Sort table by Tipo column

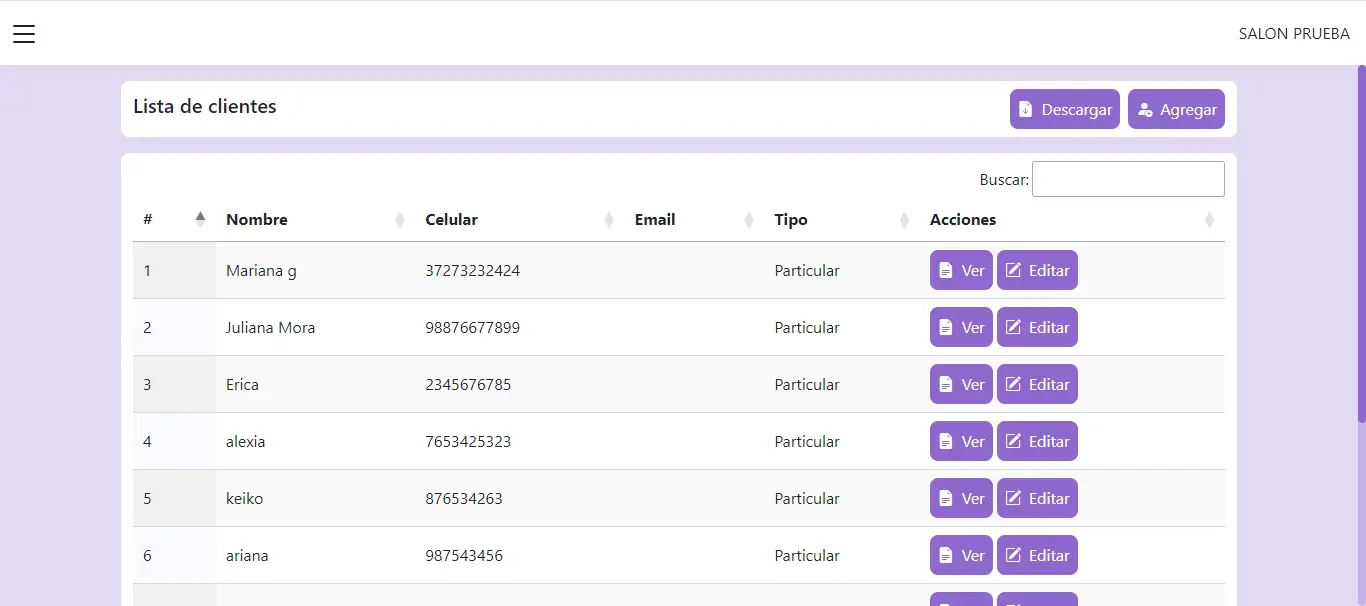[x=842, y=220]
